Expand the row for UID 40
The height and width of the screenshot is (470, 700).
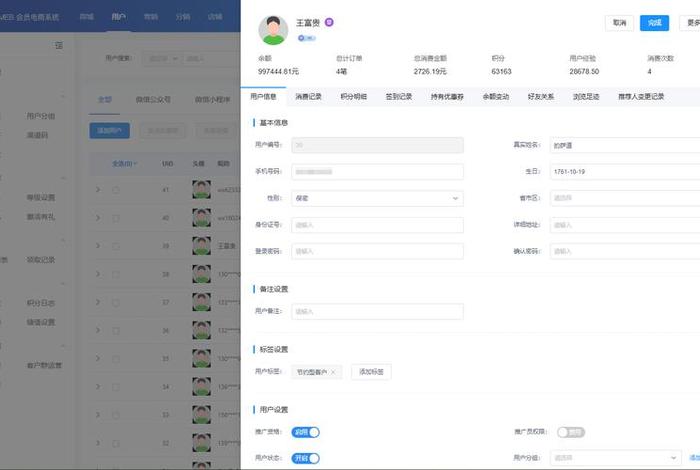tap(98, 218)
